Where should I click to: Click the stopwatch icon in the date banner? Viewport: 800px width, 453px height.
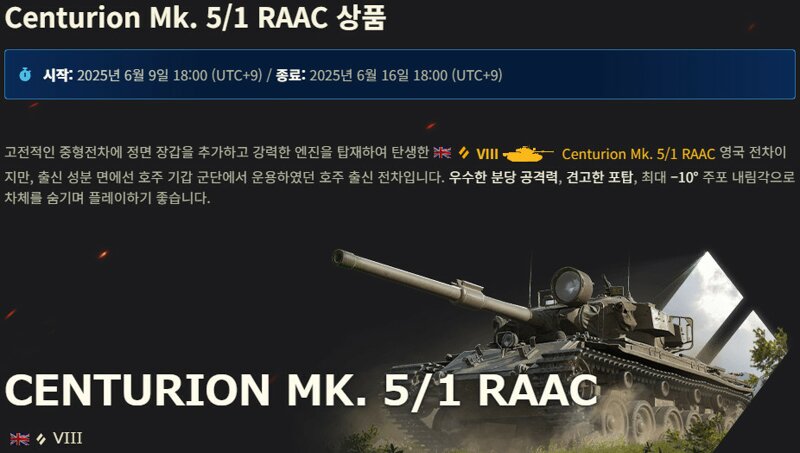point(25,75)
